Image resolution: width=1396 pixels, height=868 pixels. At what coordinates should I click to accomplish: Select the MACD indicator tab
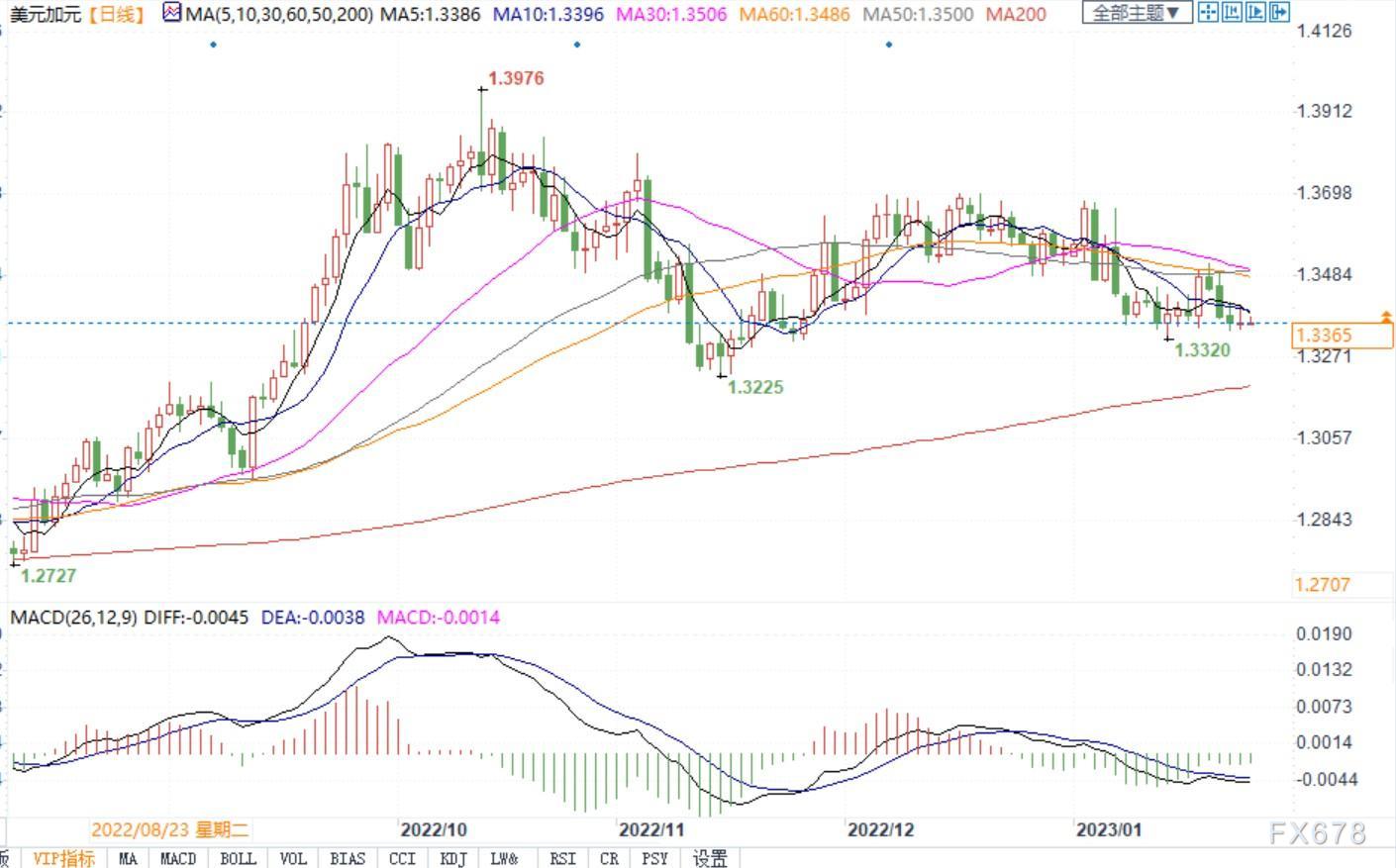[178, 858]
